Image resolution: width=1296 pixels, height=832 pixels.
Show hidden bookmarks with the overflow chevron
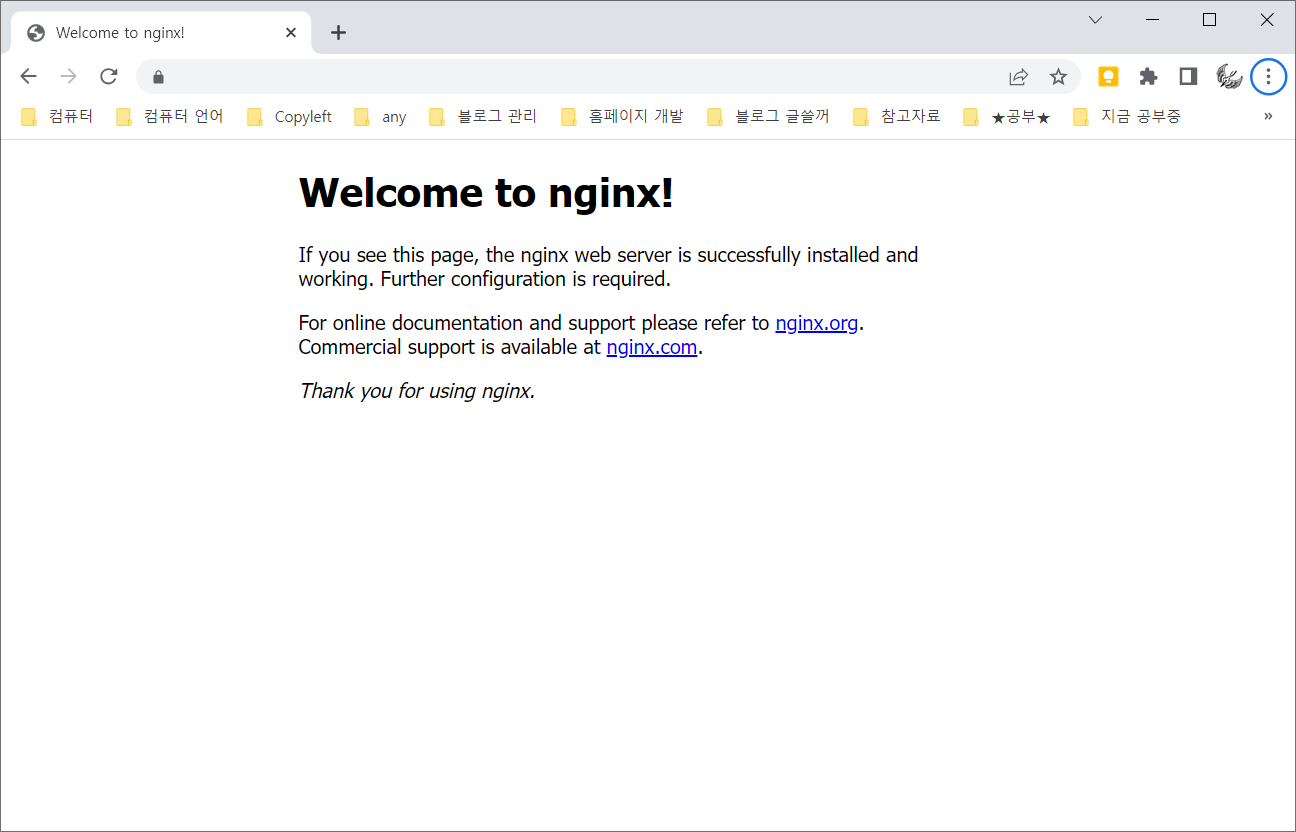[x=1268, y=116]
